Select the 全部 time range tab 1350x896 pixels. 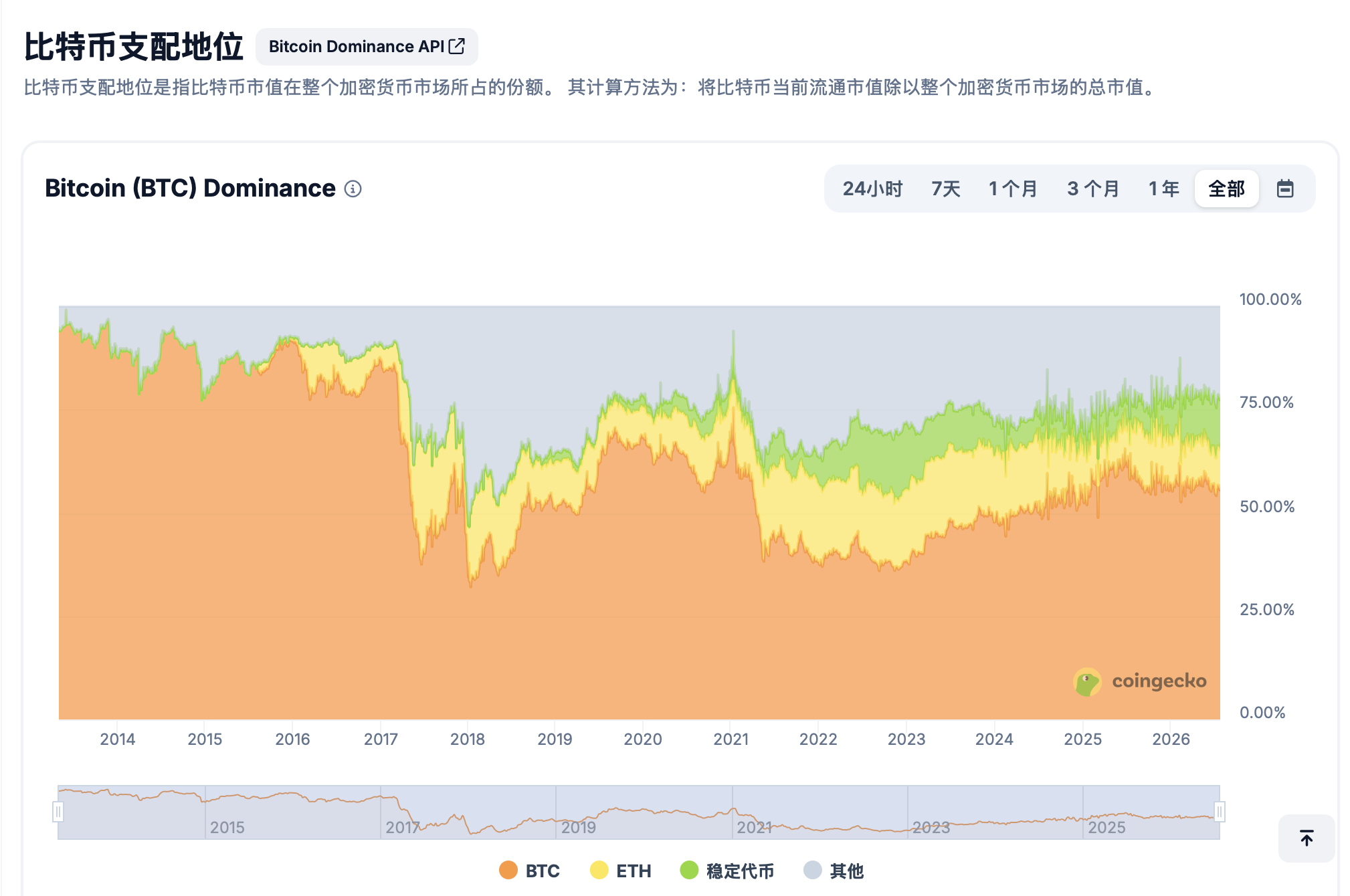pyautogui.click(x=1226, y=189)
